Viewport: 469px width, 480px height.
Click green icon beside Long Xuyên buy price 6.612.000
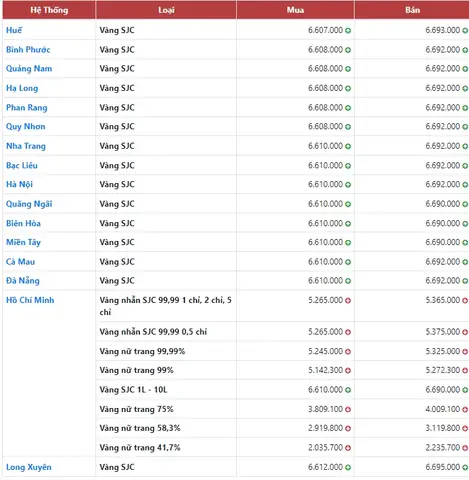point(348,468)
